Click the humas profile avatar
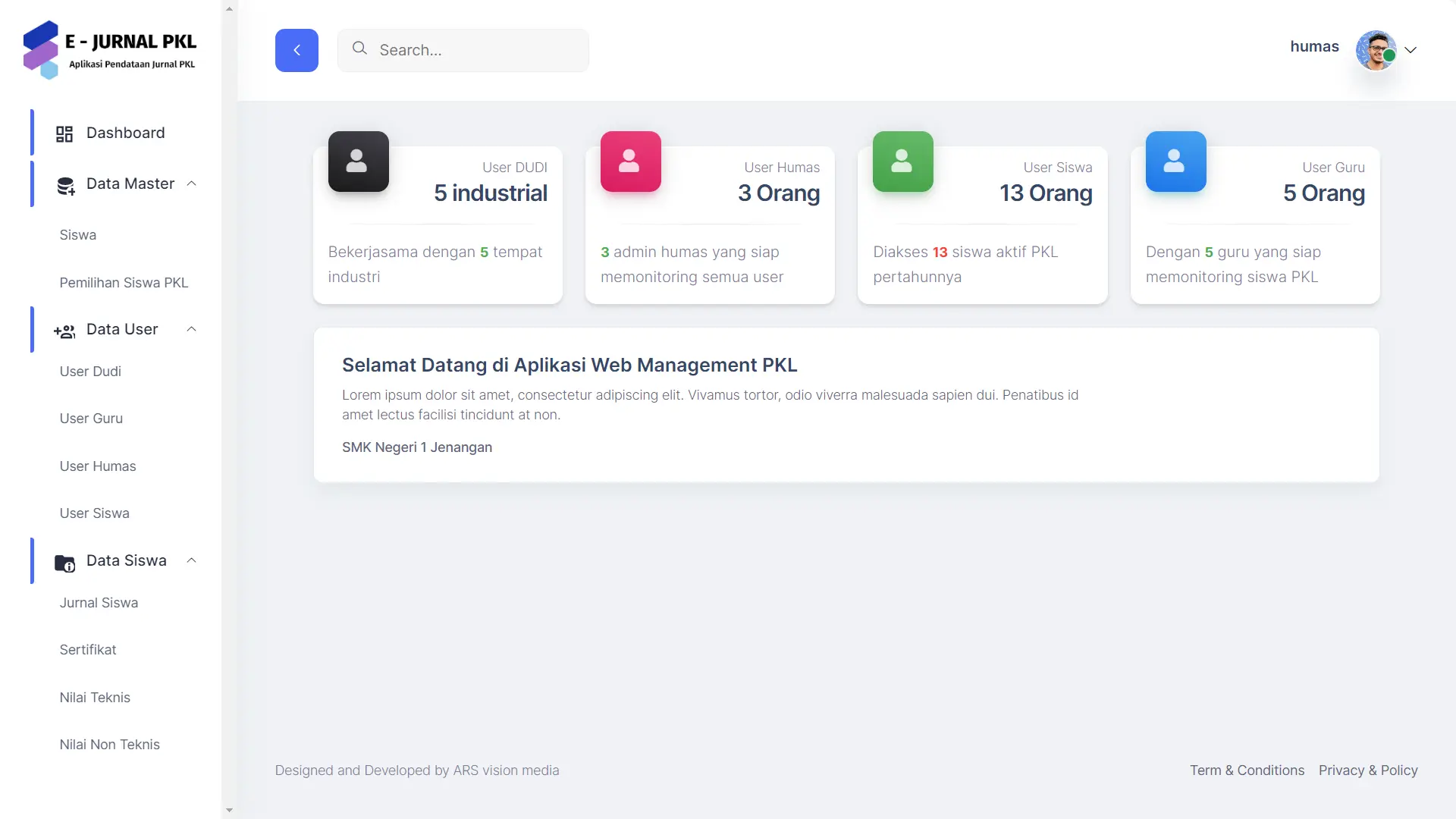 coord(1376,50)
